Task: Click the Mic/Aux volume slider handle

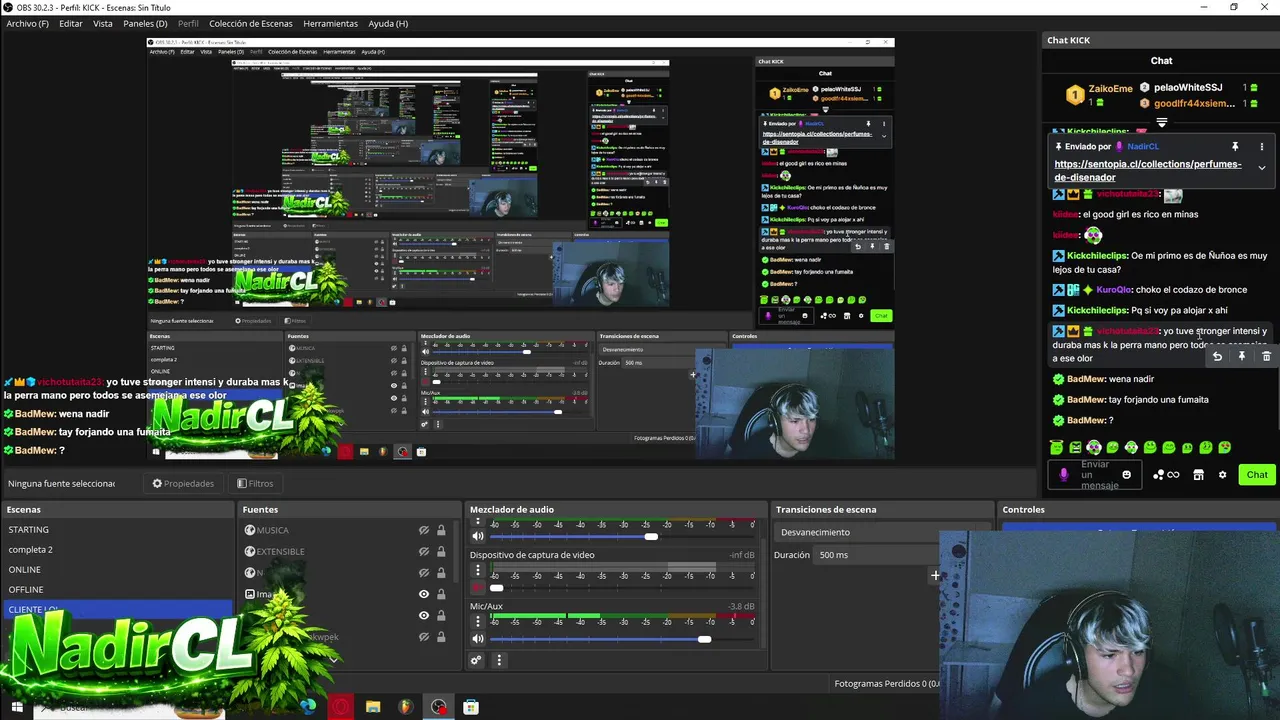Action: pos(704,639)
